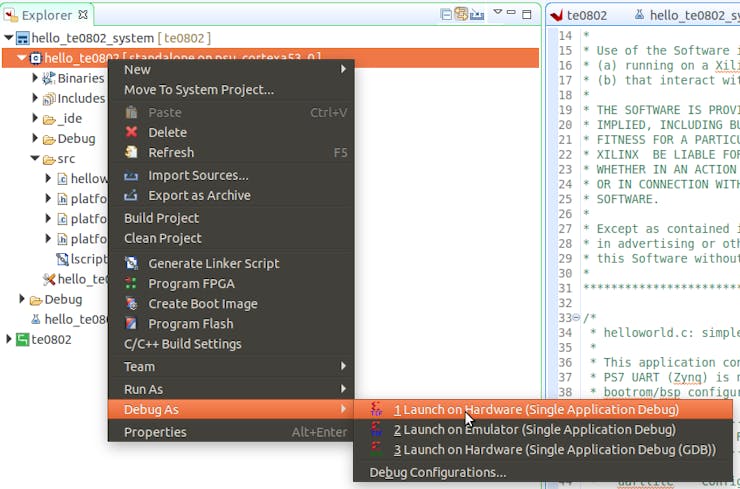
Task: Collapse the highlighted hello_te0802 application node
Action: pyautogui.click(x=22, y=58)
